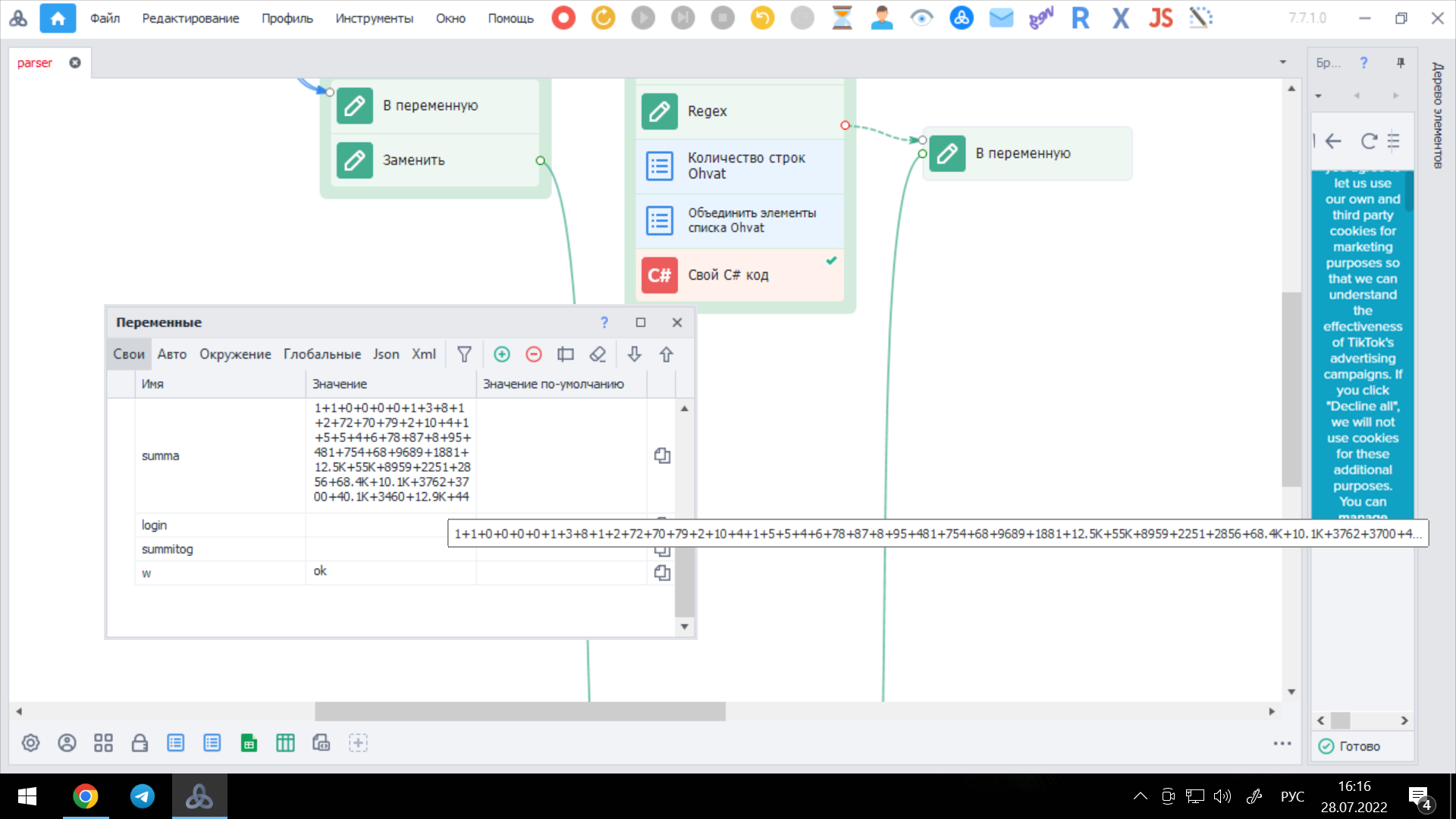Toggle the eye visibility icon in toolbar
Image resolution: width=1456 pixels, height=819 pixels.
coord(921,17)
